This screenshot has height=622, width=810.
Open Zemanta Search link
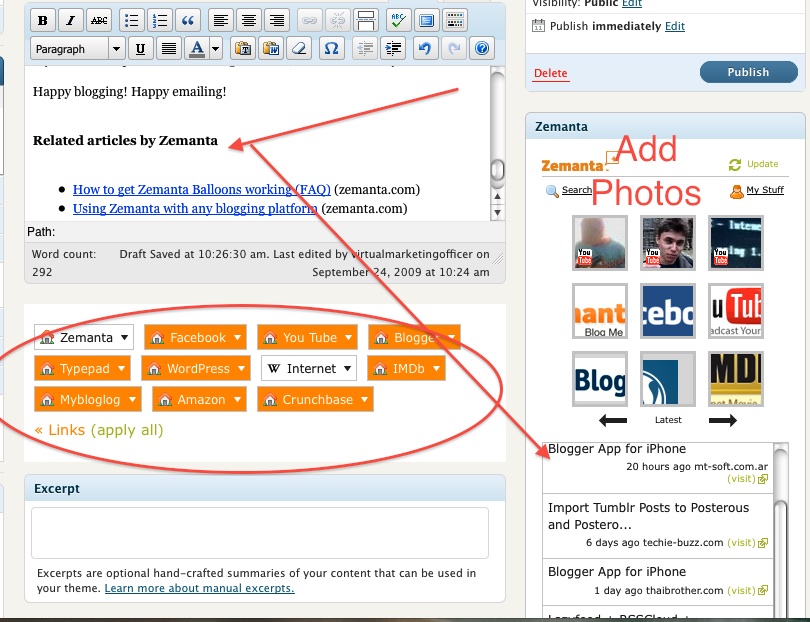pyautogui.click(x=569, y=190)
